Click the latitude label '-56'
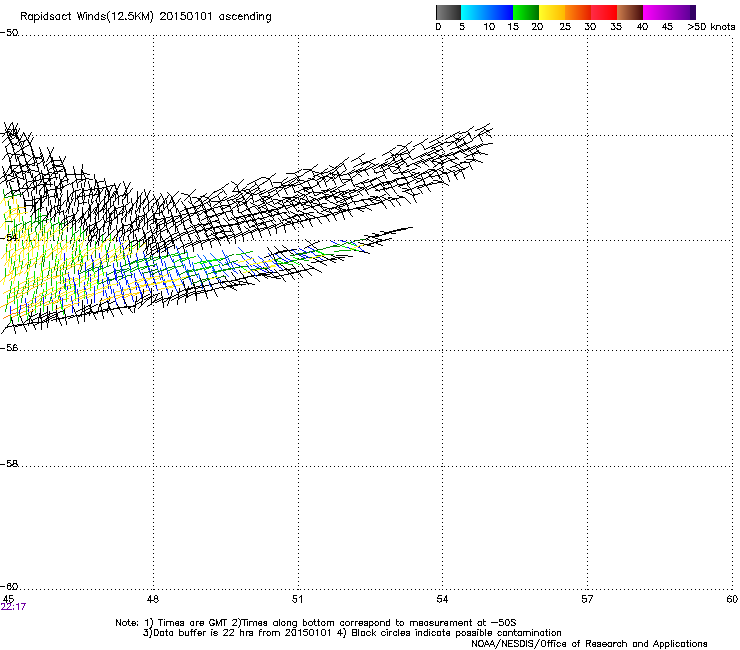The width and height of the screenshot is (740, 650). [9, 347]
